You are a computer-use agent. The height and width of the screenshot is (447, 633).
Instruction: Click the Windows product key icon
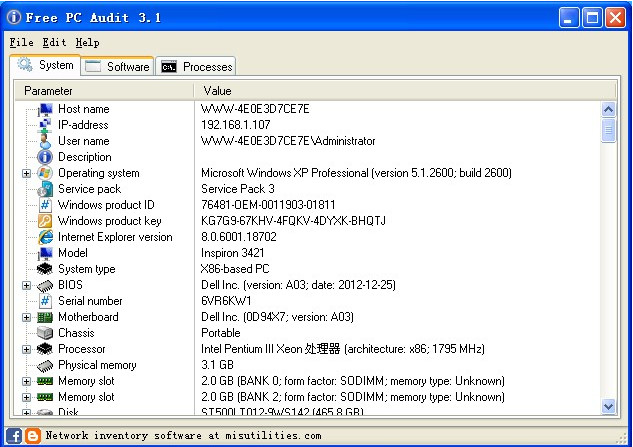pyautogui.click(x=45, y=221)
